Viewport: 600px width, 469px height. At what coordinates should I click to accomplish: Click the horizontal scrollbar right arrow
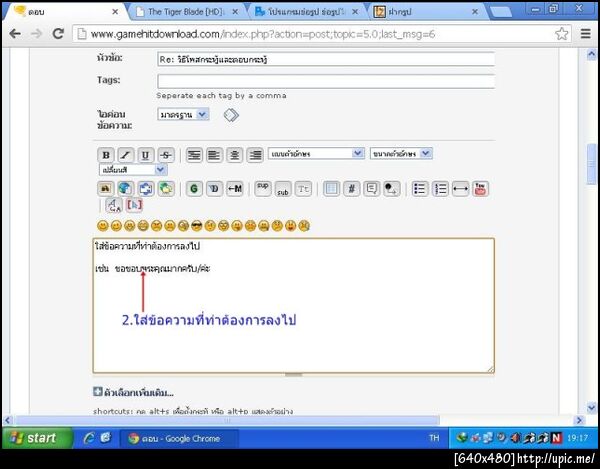click(579, 420)
